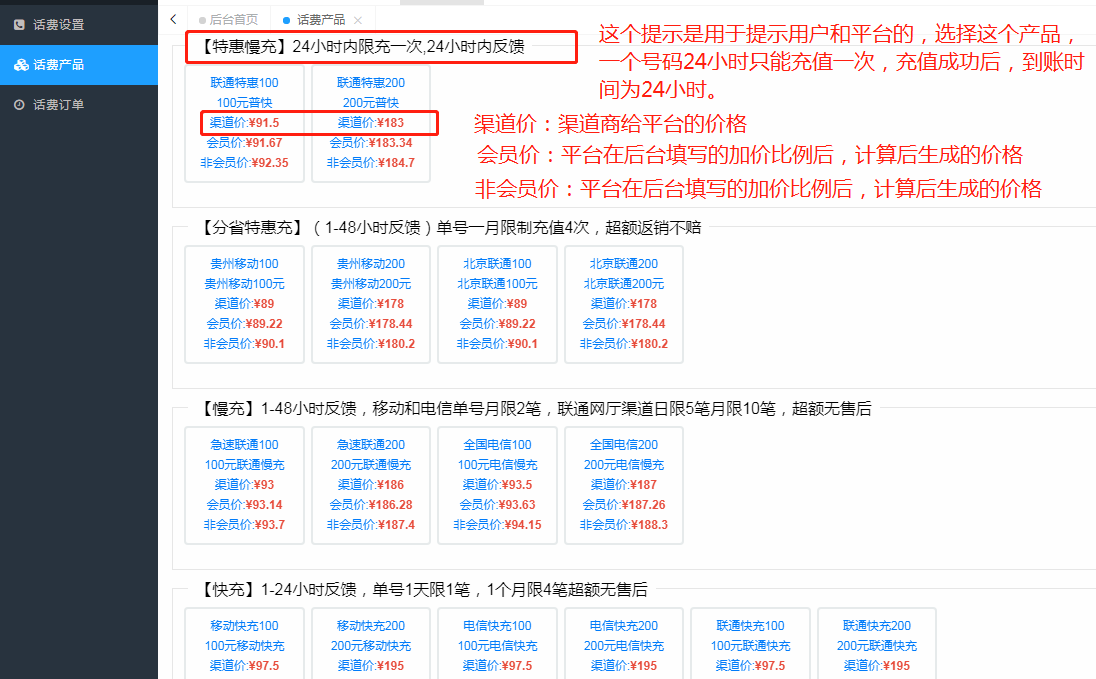
Task: Select the 移动快充200 product card
Action: (x=370, y=643)
